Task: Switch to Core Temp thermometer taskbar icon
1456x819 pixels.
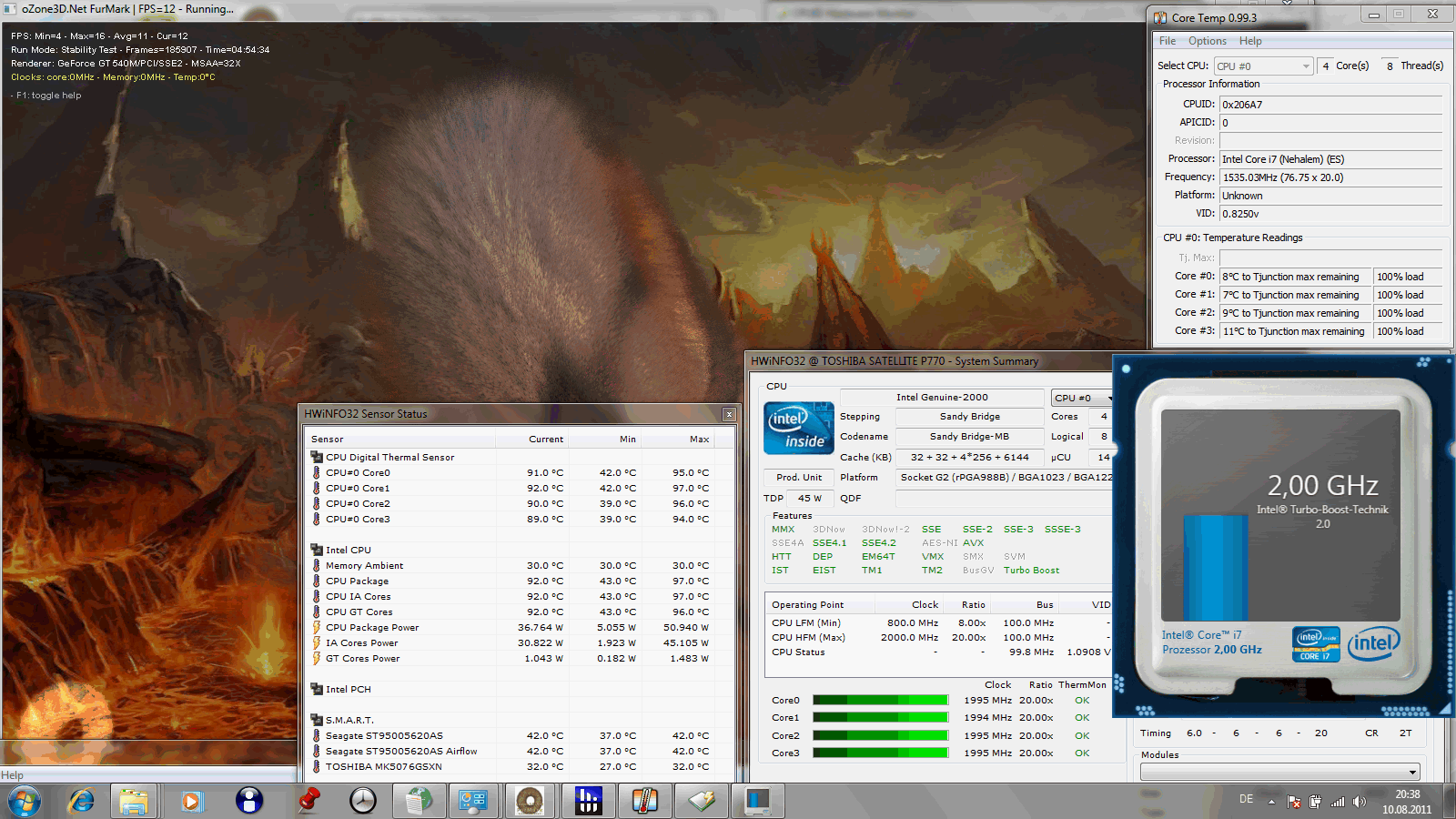Action: tap(644, 801)
